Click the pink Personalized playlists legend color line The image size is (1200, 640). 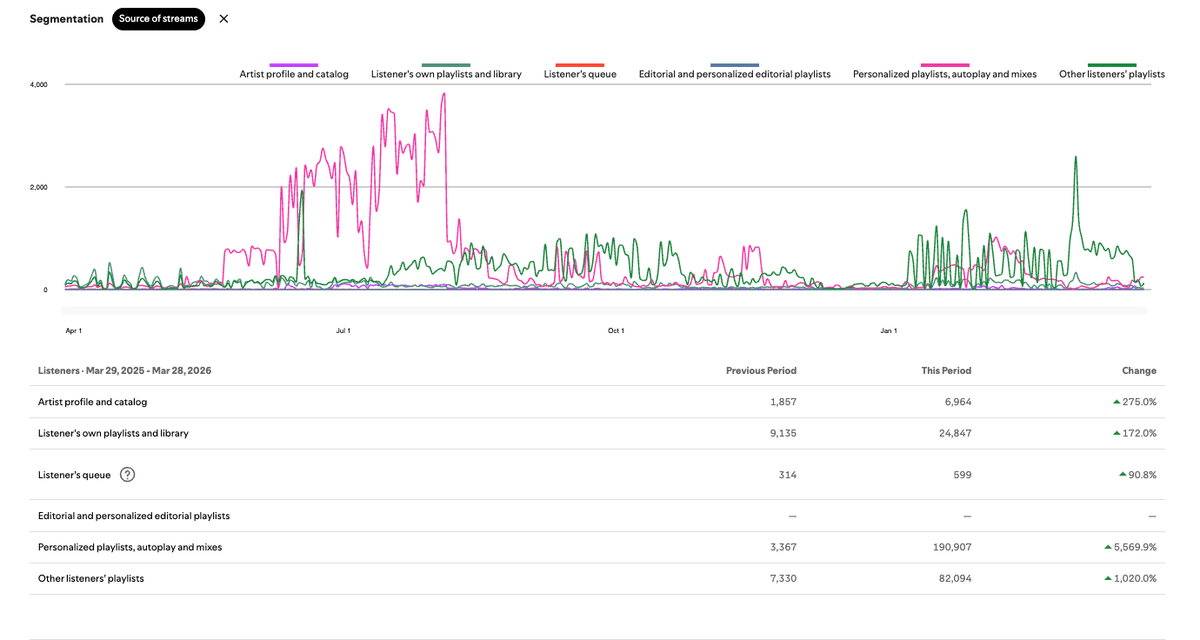[945, 65]
